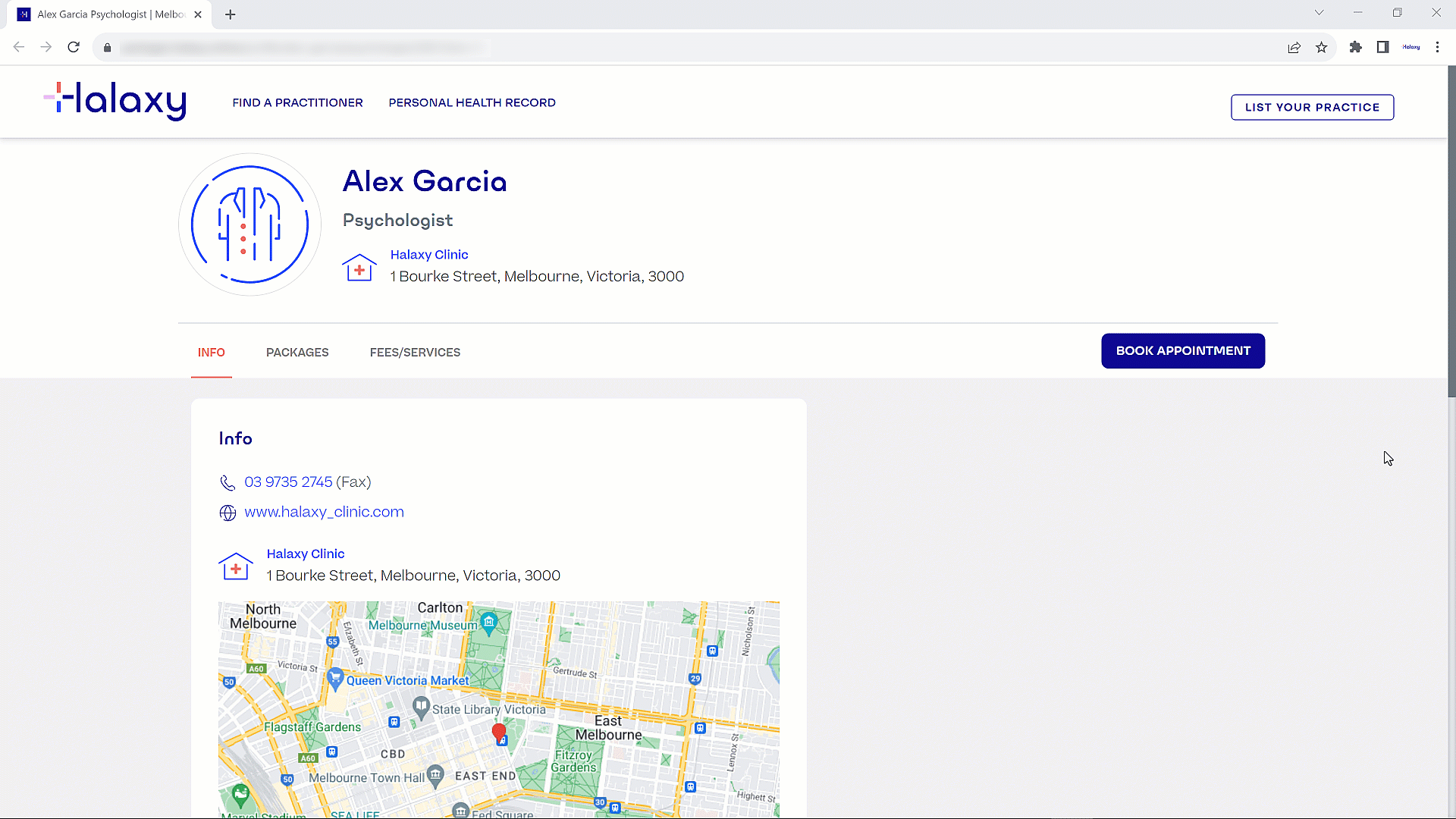The height and width of the screenshot is (819, 1456).
Task: Reload the page
Action: (74, 47)
